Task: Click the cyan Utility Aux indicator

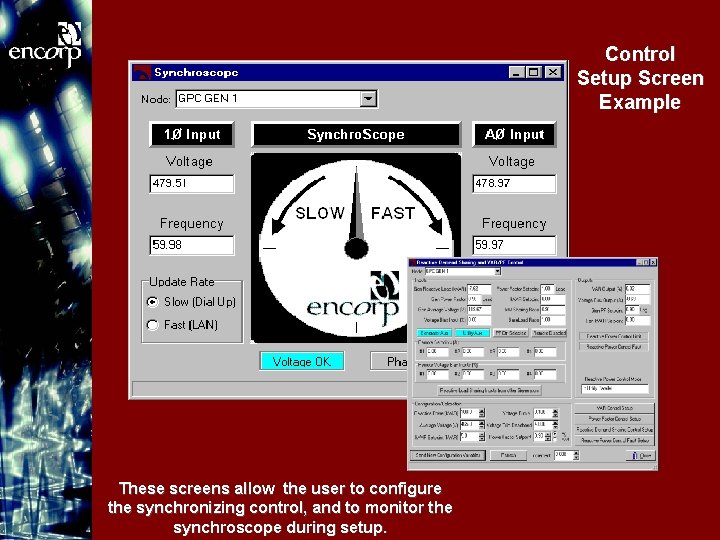Action: (x=472, y=333)
